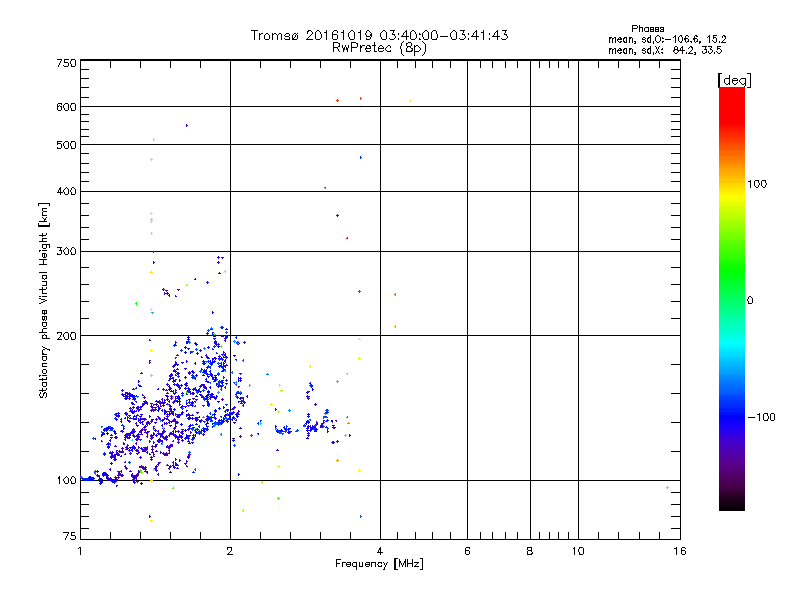
Task: Click the x-axis label "4"
Action: [x=380, y=551]
